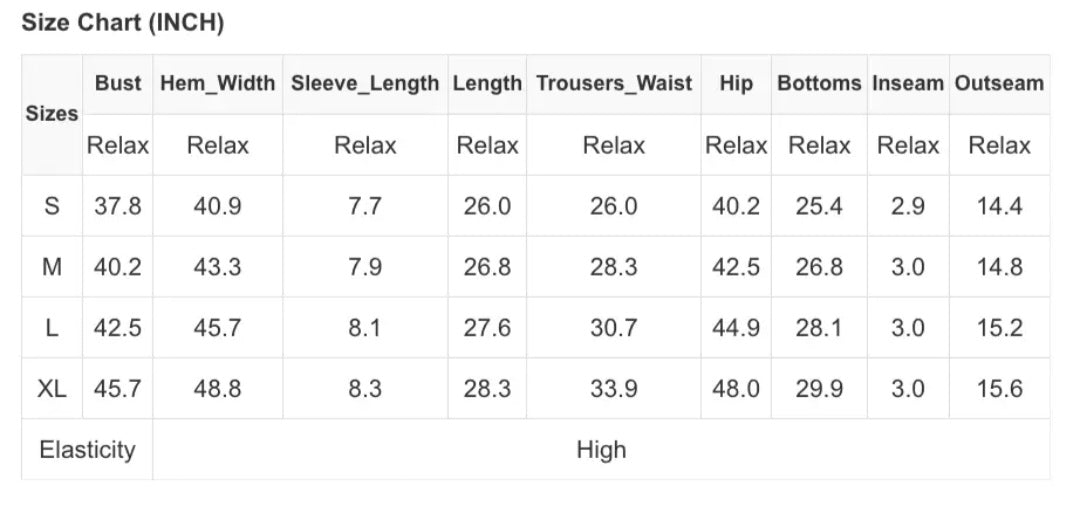Click the Sleeve_Length column header

click(x=365, y=84)
